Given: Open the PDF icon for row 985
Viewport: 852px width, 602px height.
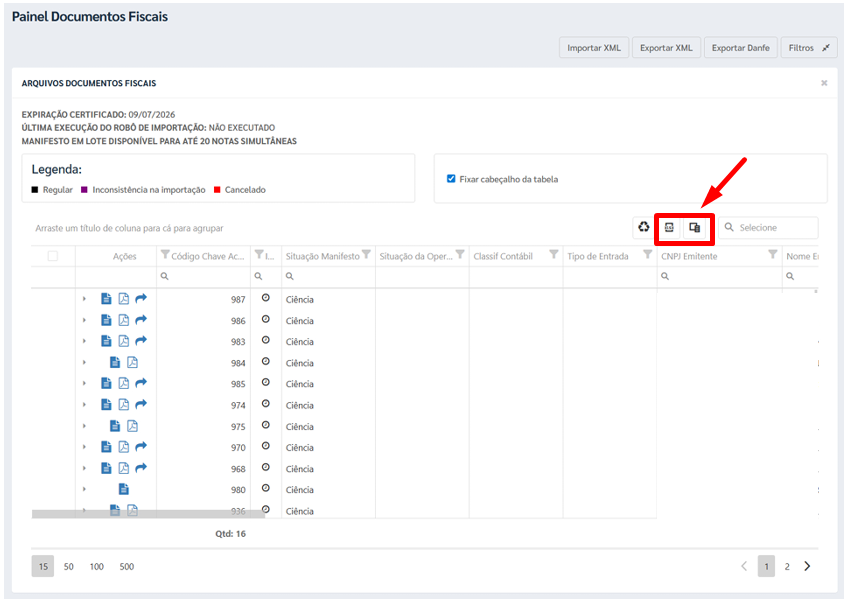Looking at the screenshot, I should (124, 383).
